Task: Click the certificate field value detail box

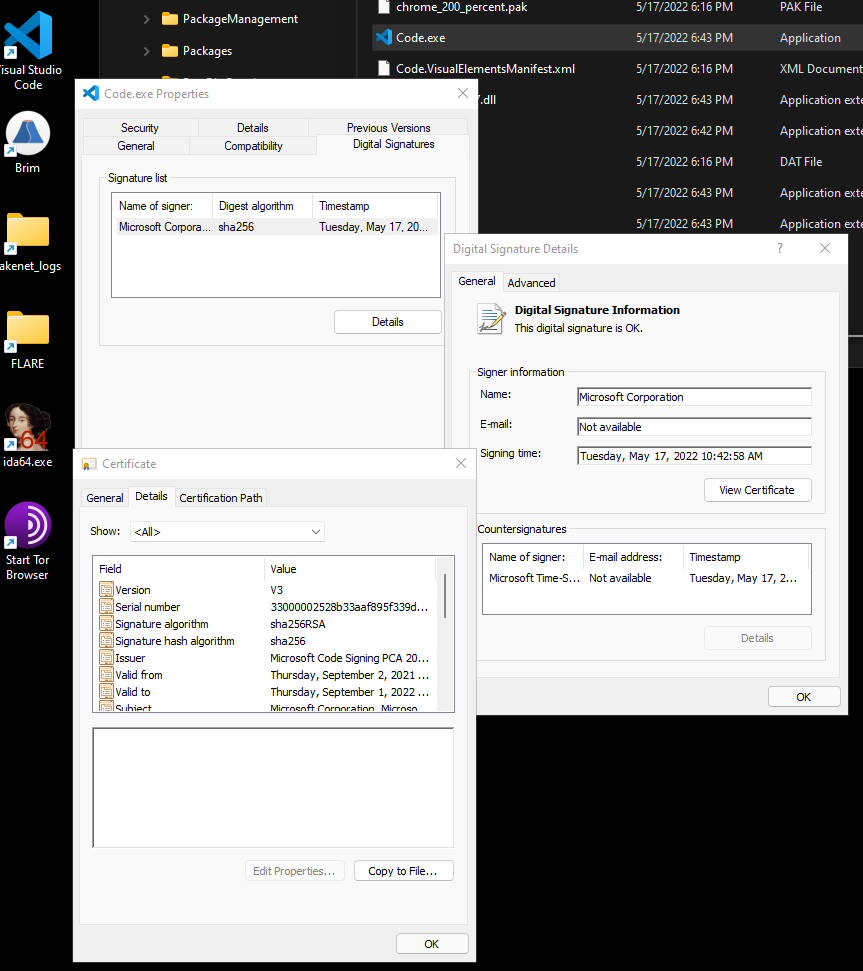Action: point(273,788)
